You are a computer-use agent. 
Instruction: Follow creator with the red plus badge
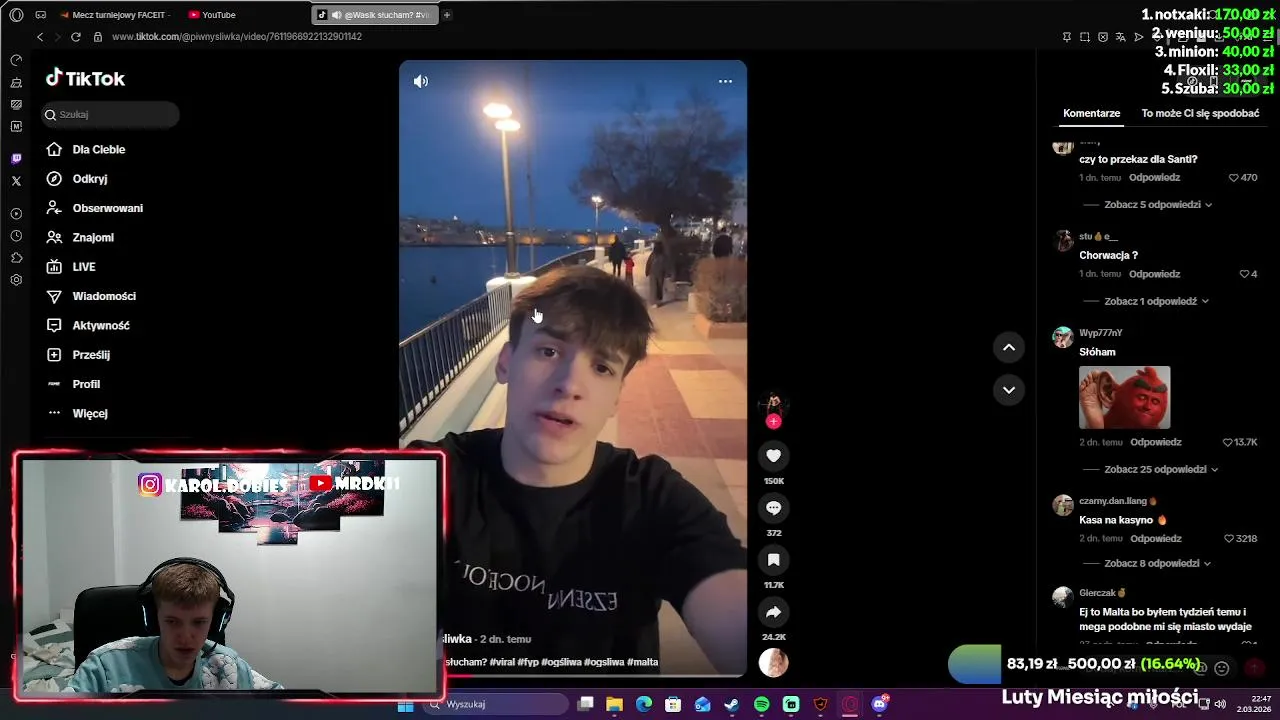pos(773,422)
